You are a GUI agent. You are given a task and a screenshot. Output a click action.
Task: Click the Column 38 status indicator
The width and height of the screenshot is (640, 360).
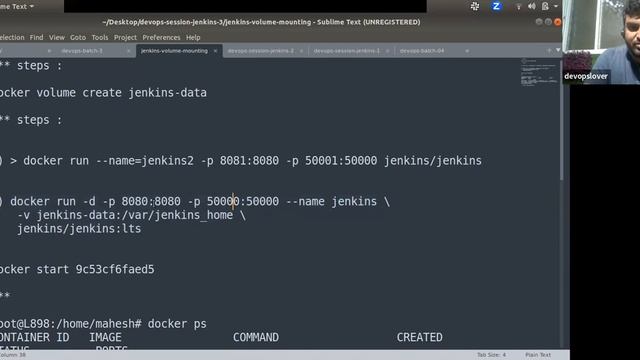click(x=13, y=355)
